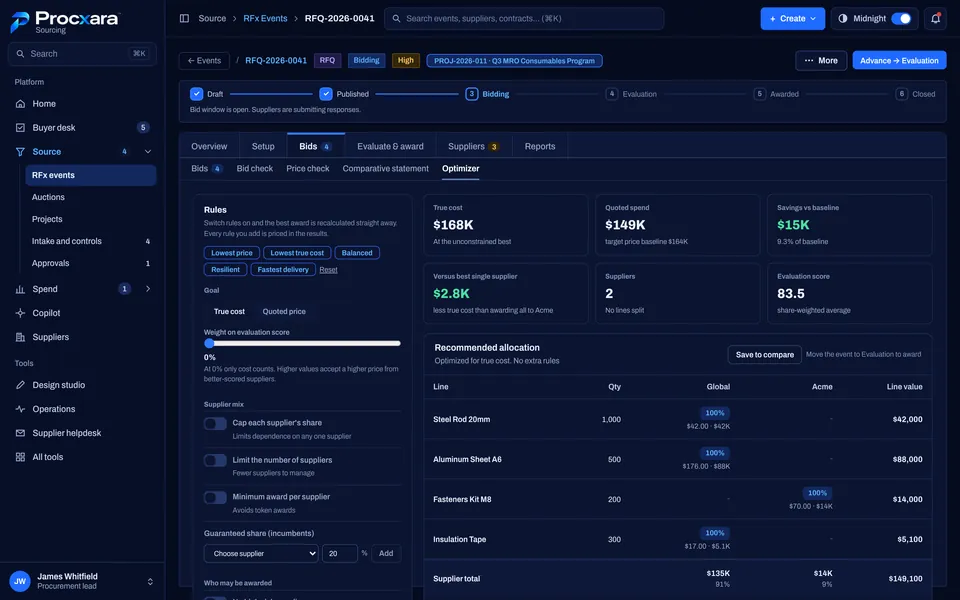
Task: Open the James Whitfield account switcher
Action: [x=150, y=581]
